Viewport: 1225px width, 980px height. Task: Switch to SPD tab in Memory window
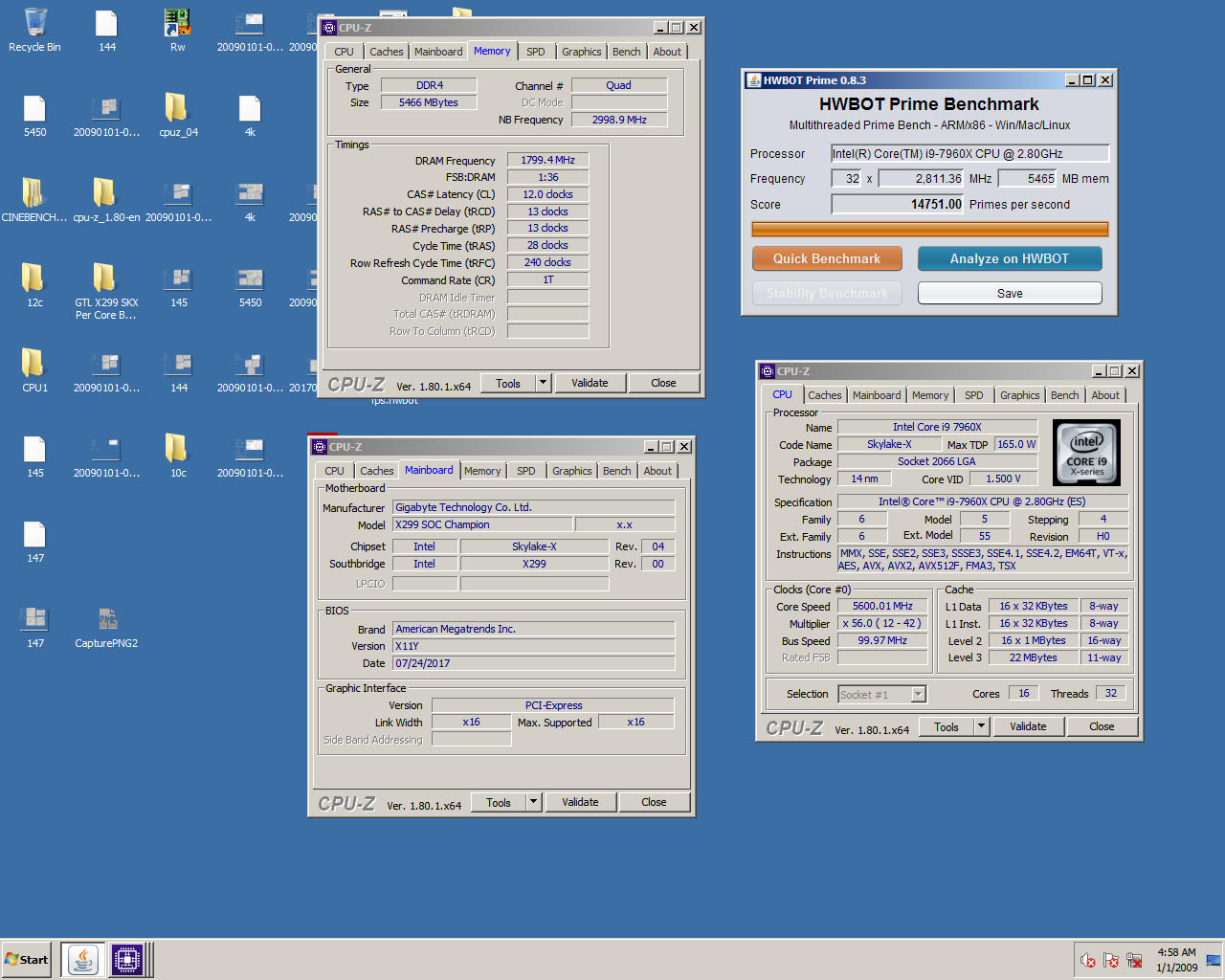[x=536, y=52]
